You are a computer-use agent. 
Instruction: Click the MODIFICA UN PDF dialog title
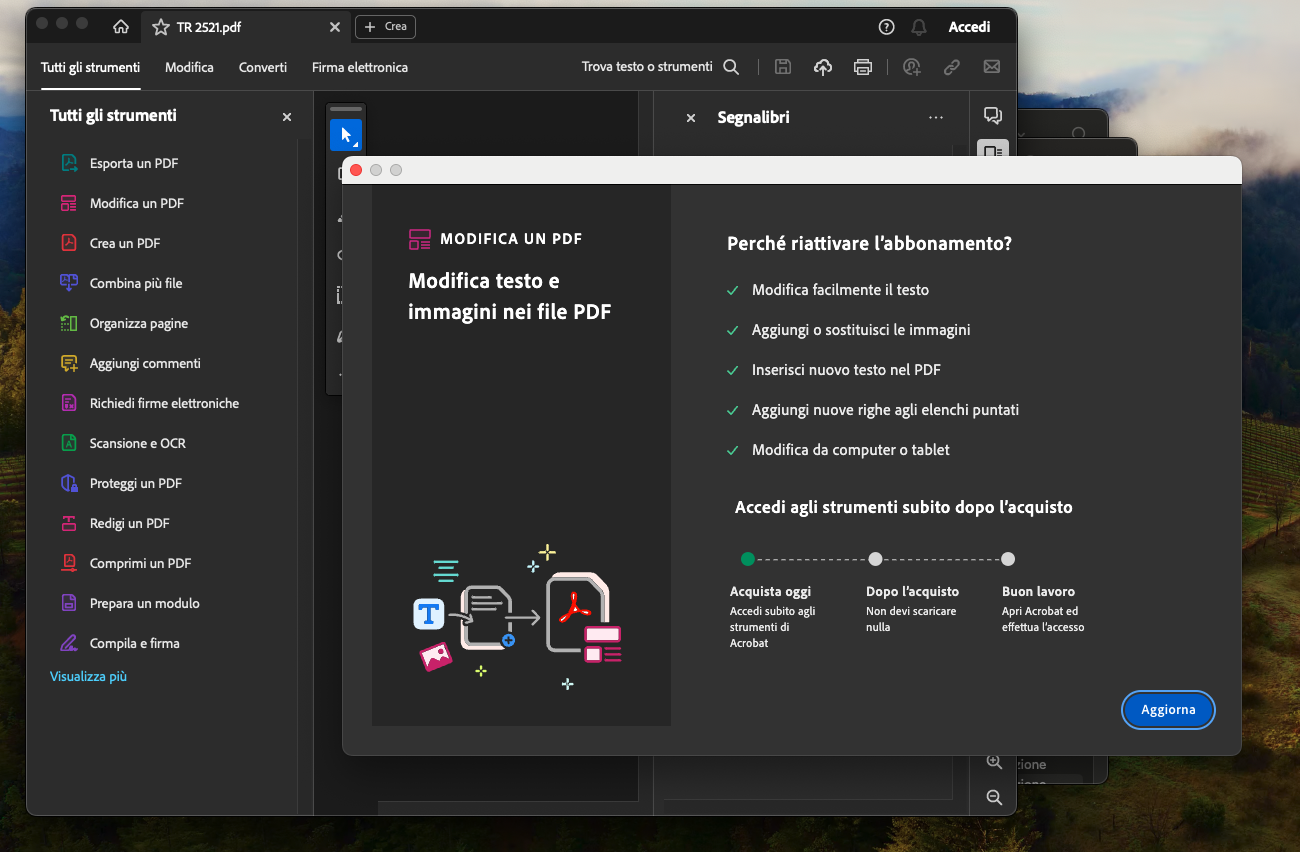511,239
